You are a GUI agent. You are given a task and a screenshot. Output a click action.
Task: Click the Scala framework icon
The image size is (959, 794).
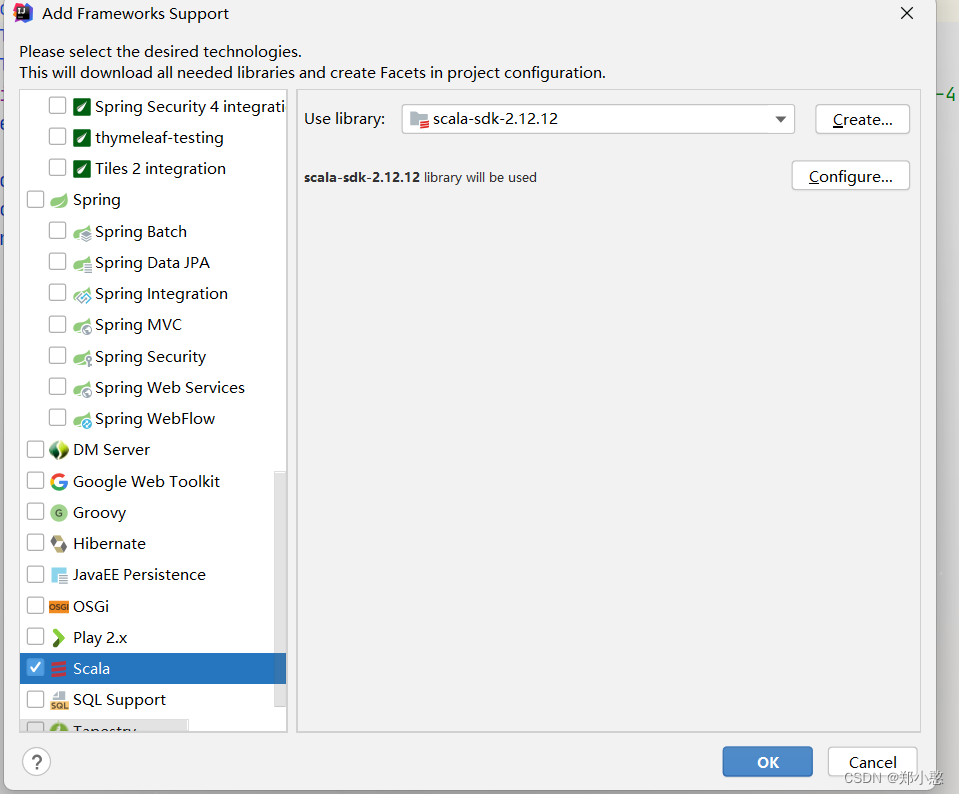59,669
